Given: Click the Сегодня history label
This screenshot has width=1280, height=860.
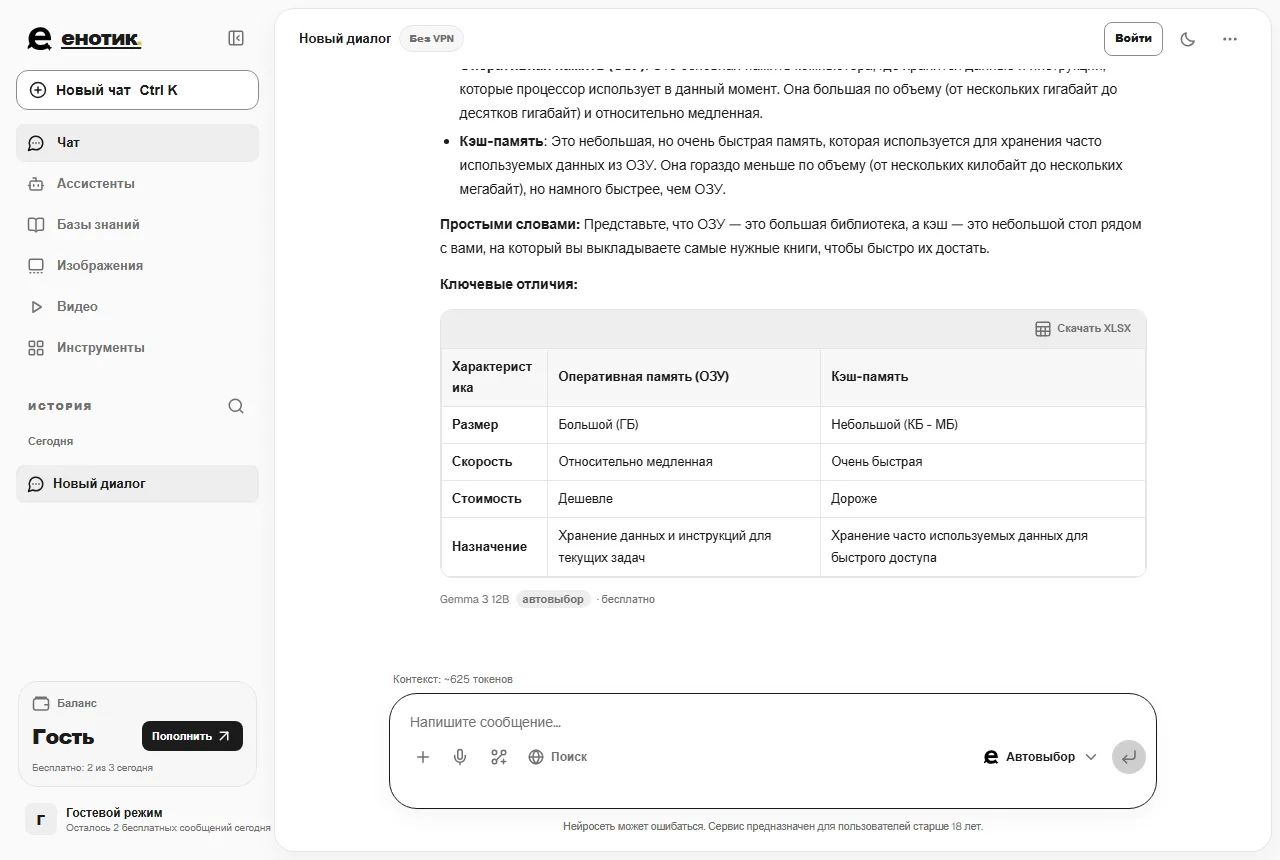Looking at the screenshot, I should click(x=50, y=441).
